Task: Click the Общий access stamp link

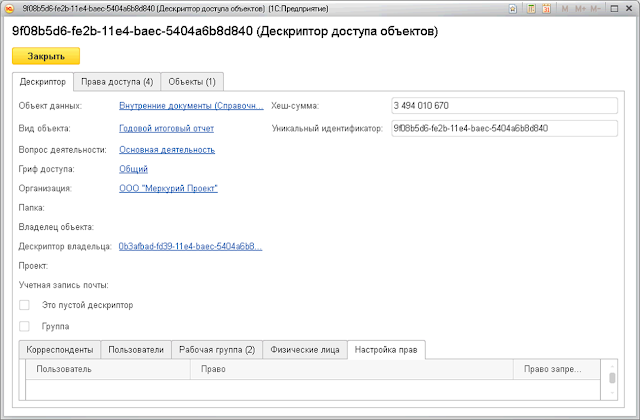Action: (133, 169)
